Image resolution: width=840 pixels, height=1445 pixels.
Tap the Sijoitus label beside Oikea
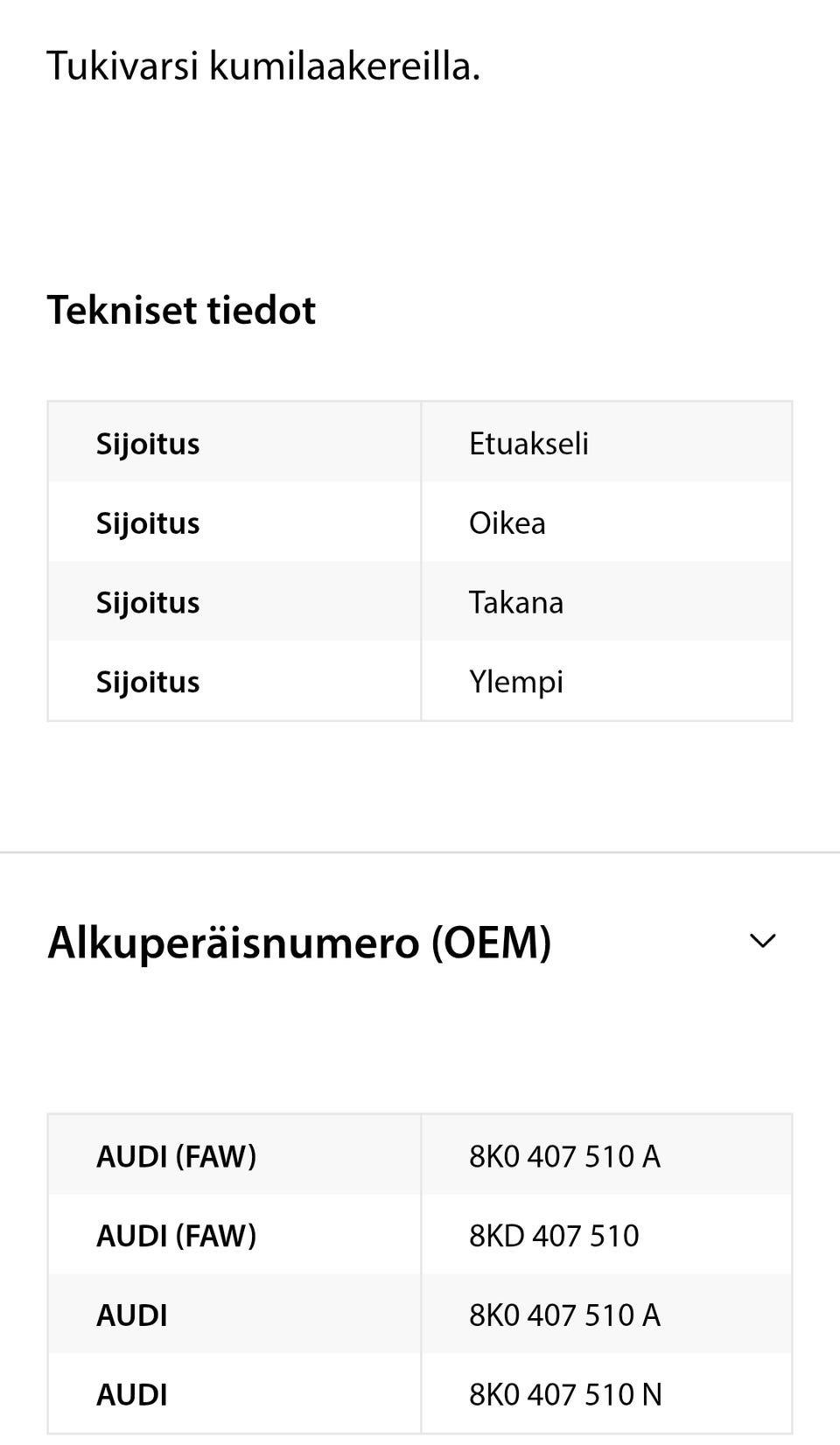148,523
